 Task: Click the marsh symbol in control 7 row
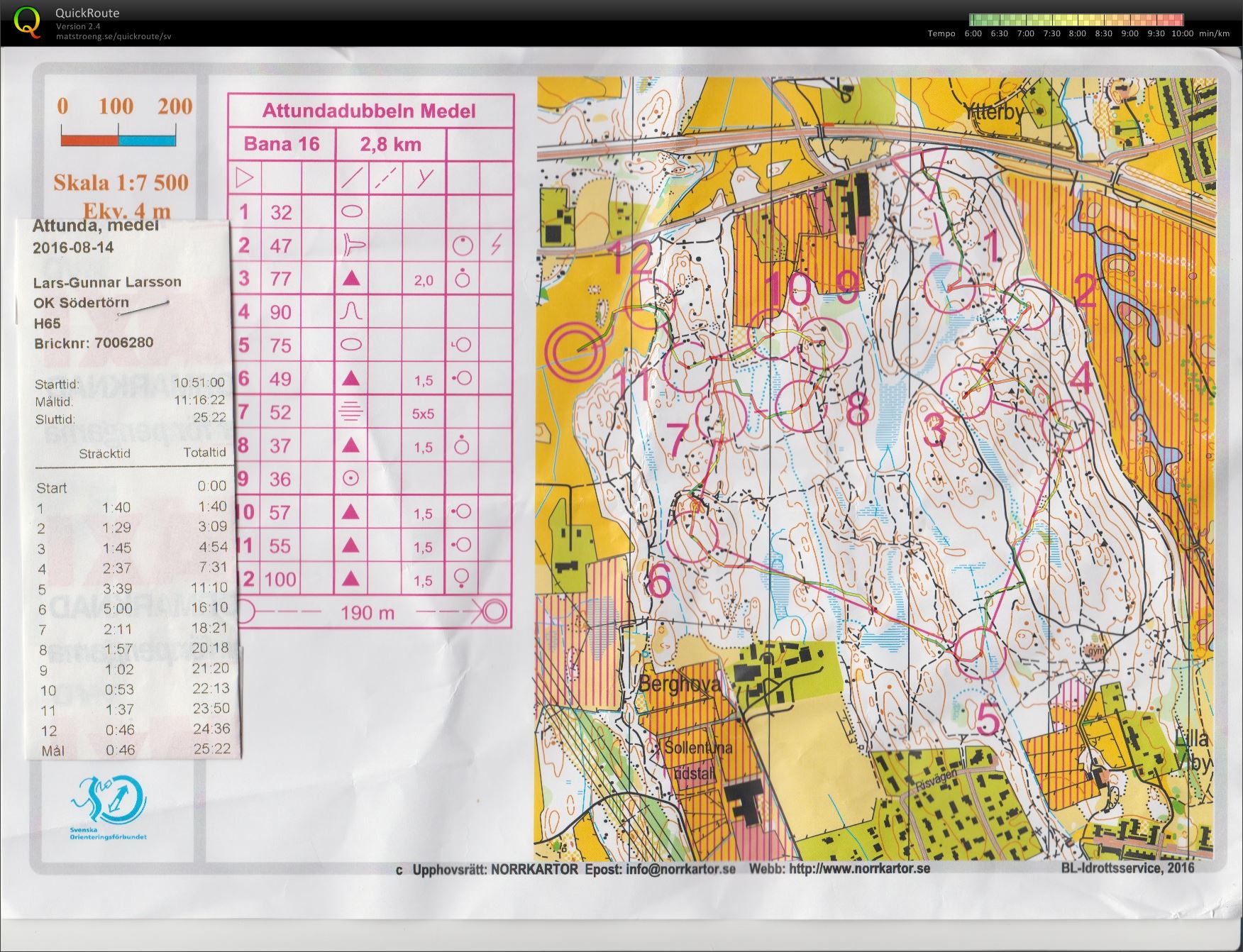pyautogui.click(x=351, y=411)
